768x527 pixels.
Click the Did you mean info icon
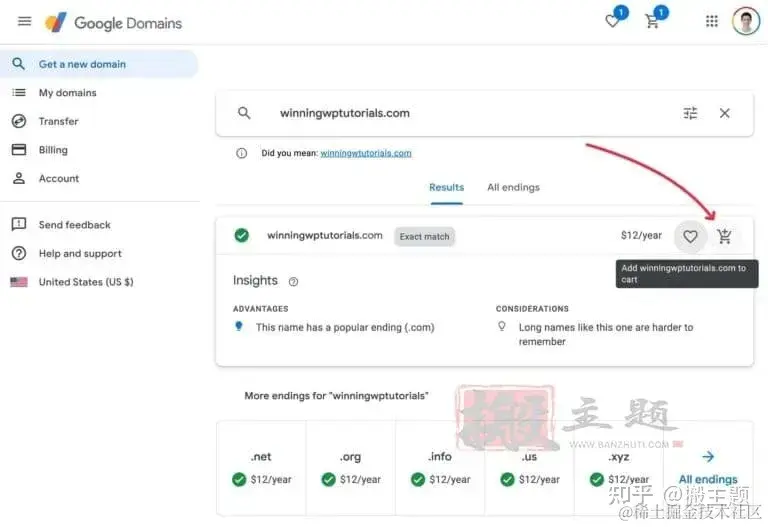(x=241, y=153)
